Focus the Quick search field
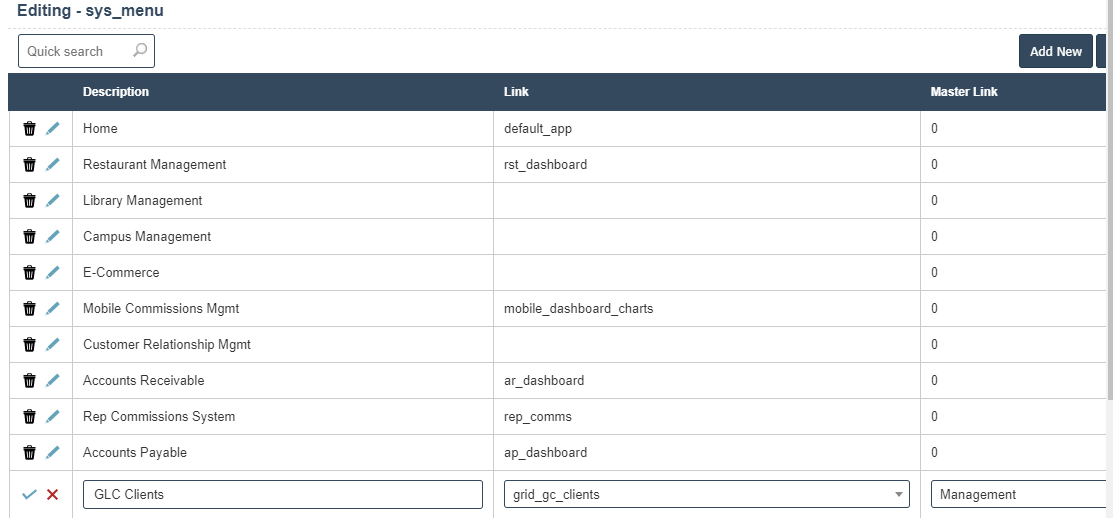The image size is (1113, 518). (76, 51)
